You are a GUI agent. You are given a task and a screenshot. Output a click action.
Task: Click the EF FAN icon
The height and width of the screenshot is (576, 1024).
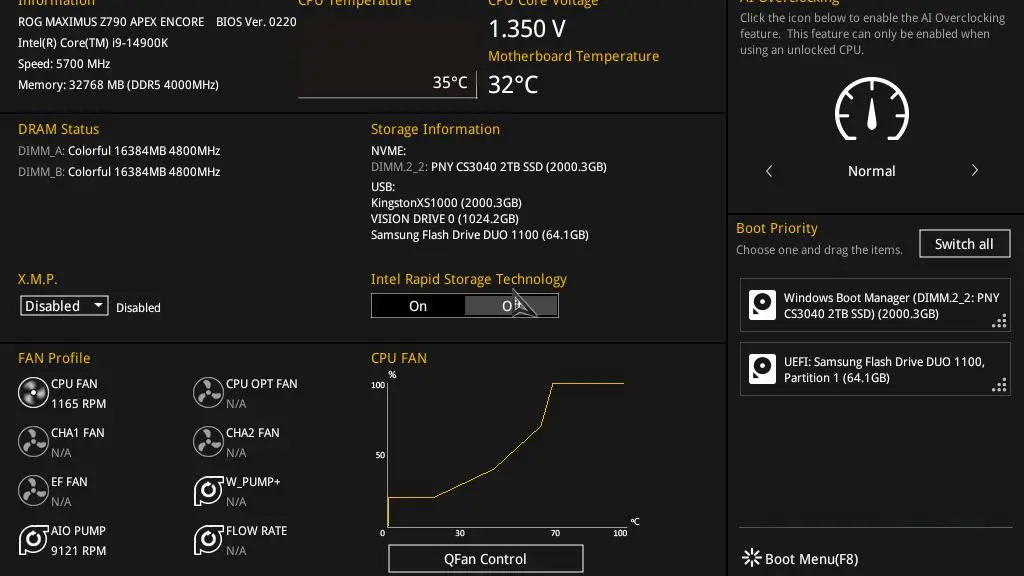[33, 491]
